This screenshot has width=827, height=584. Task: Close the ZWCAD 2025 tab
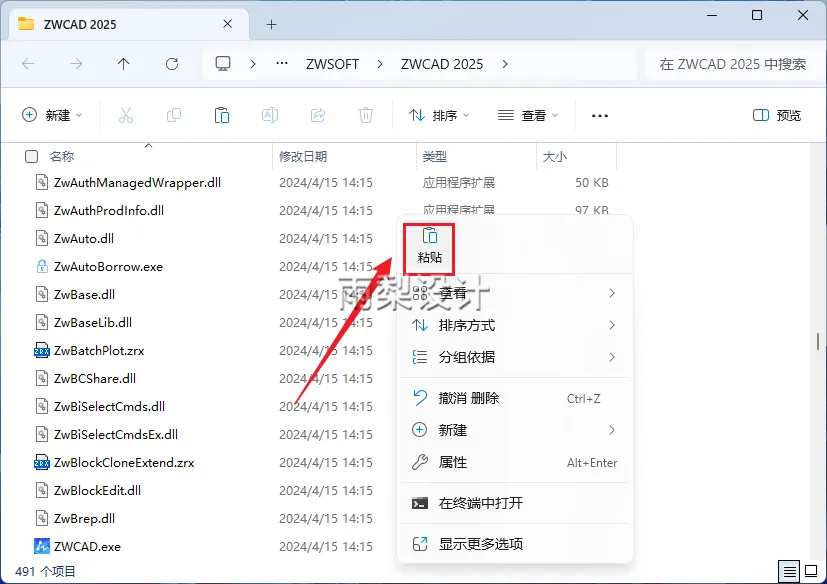[x=227, y=24]
